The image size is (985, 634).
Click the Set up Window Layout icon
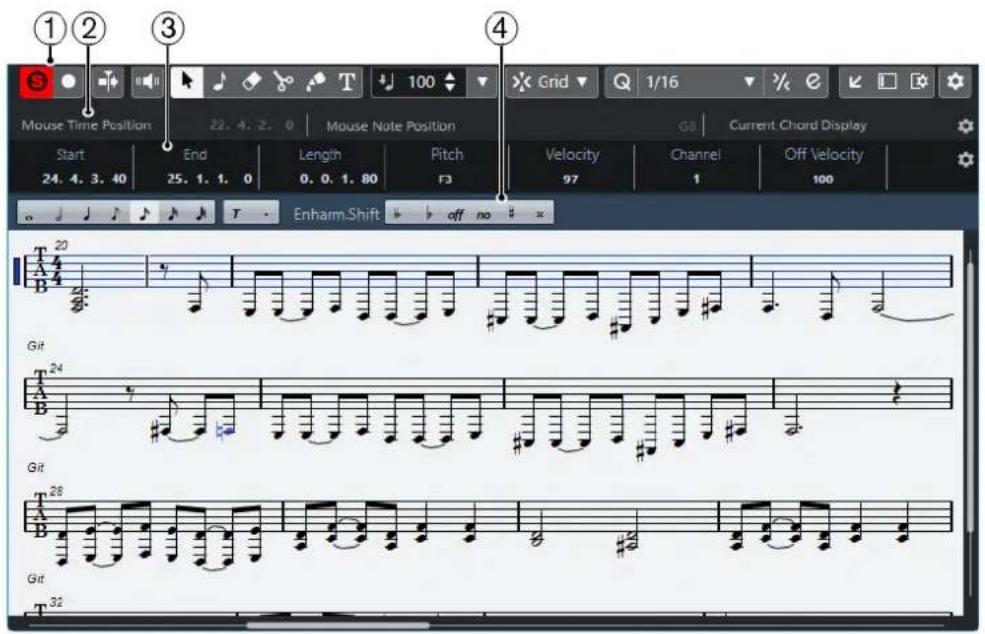(887, 82)
